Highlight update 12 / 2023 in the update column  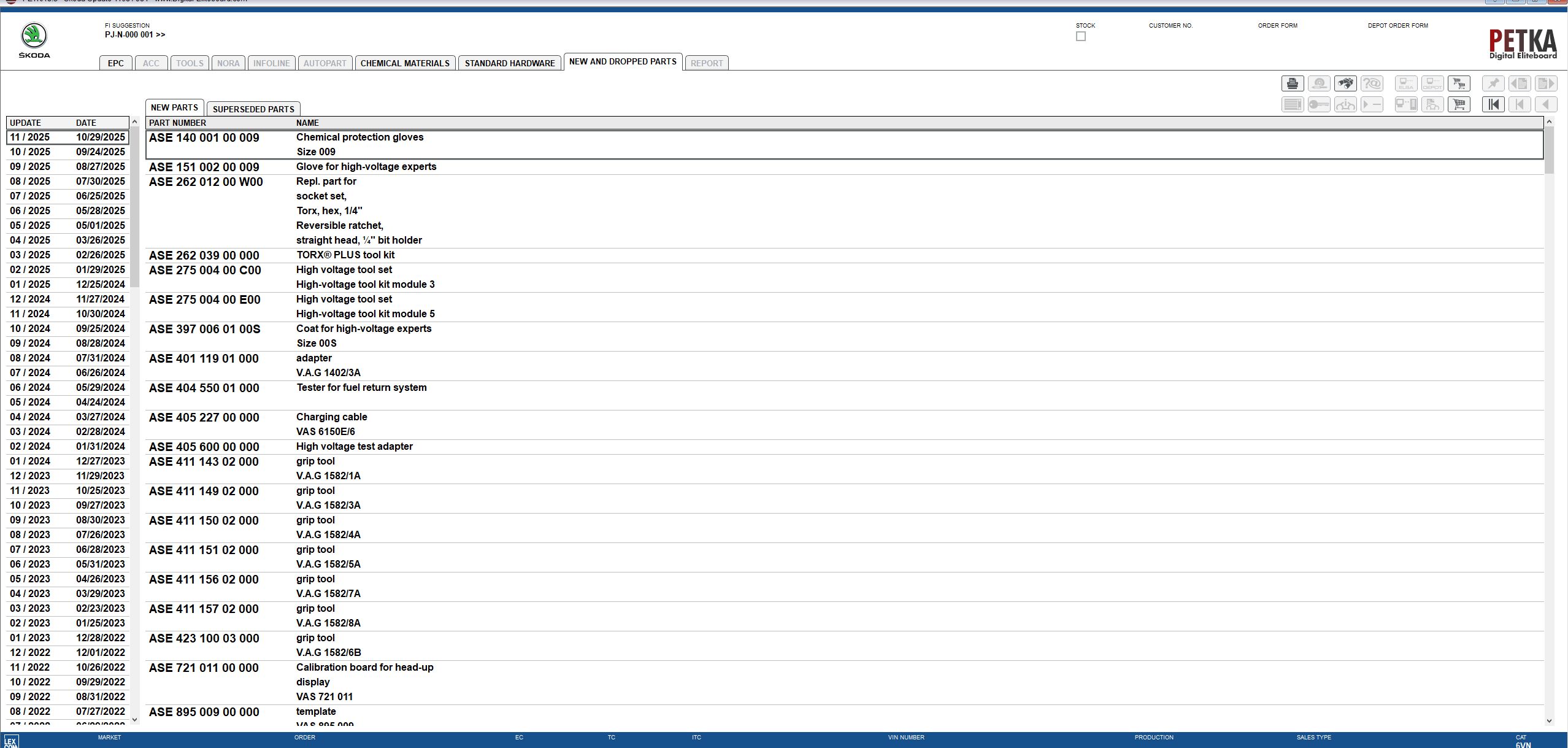[x=37, y=476]
